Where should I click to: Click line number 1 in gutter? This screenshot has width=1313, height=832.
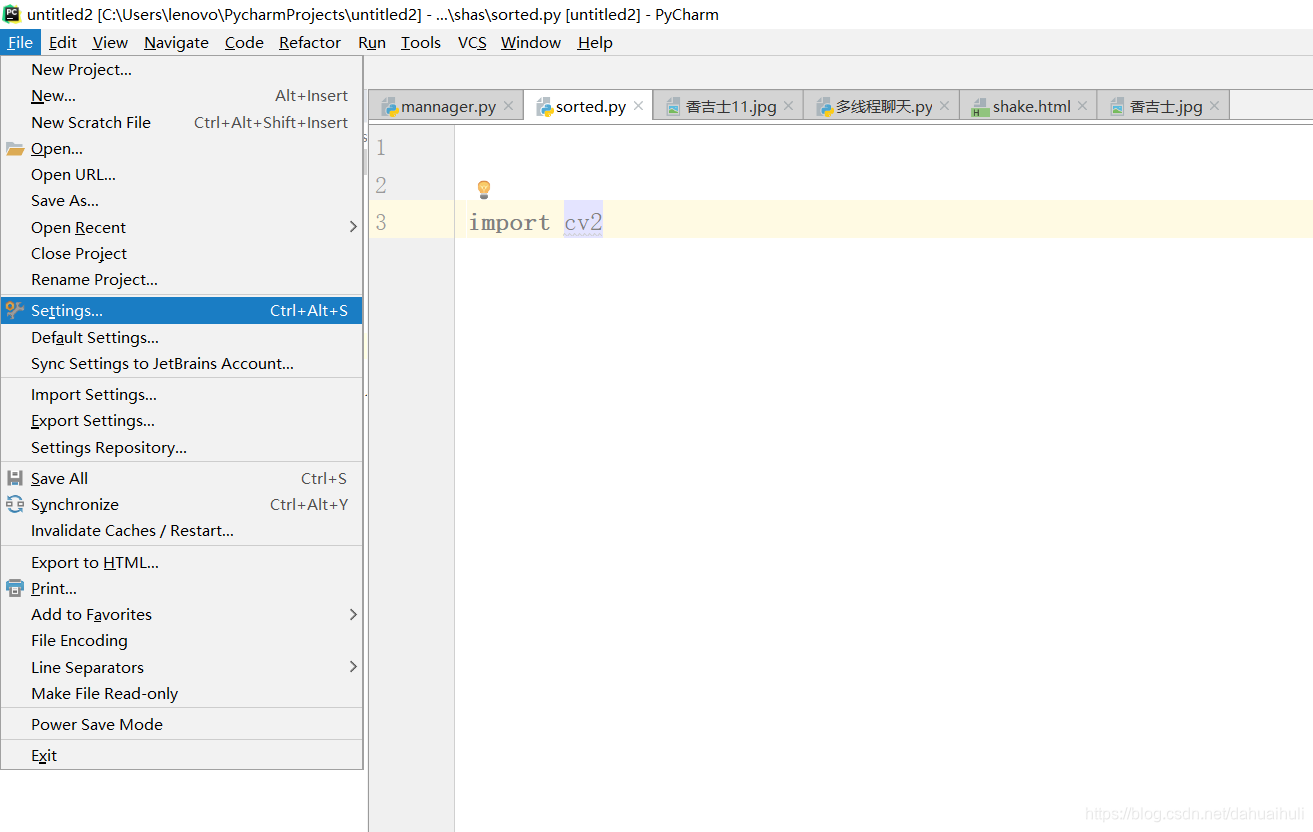pyautogui.click(x=381, y=148)
